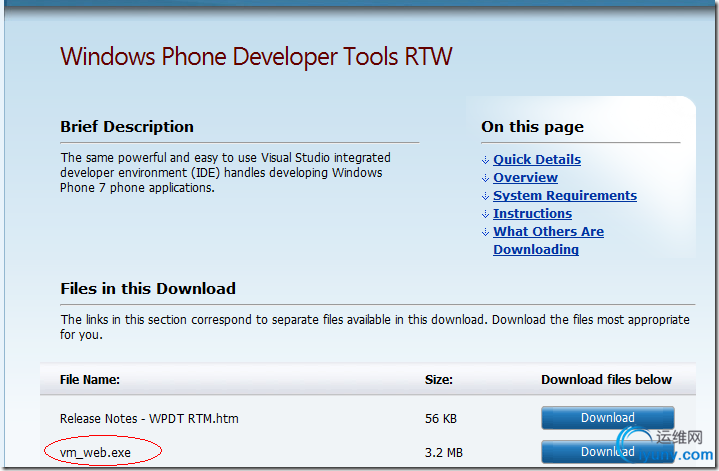Select the Release Notes - WPDT RTM.htm file name
This screenshot has height=471, width=719.
tap(149, 419)
